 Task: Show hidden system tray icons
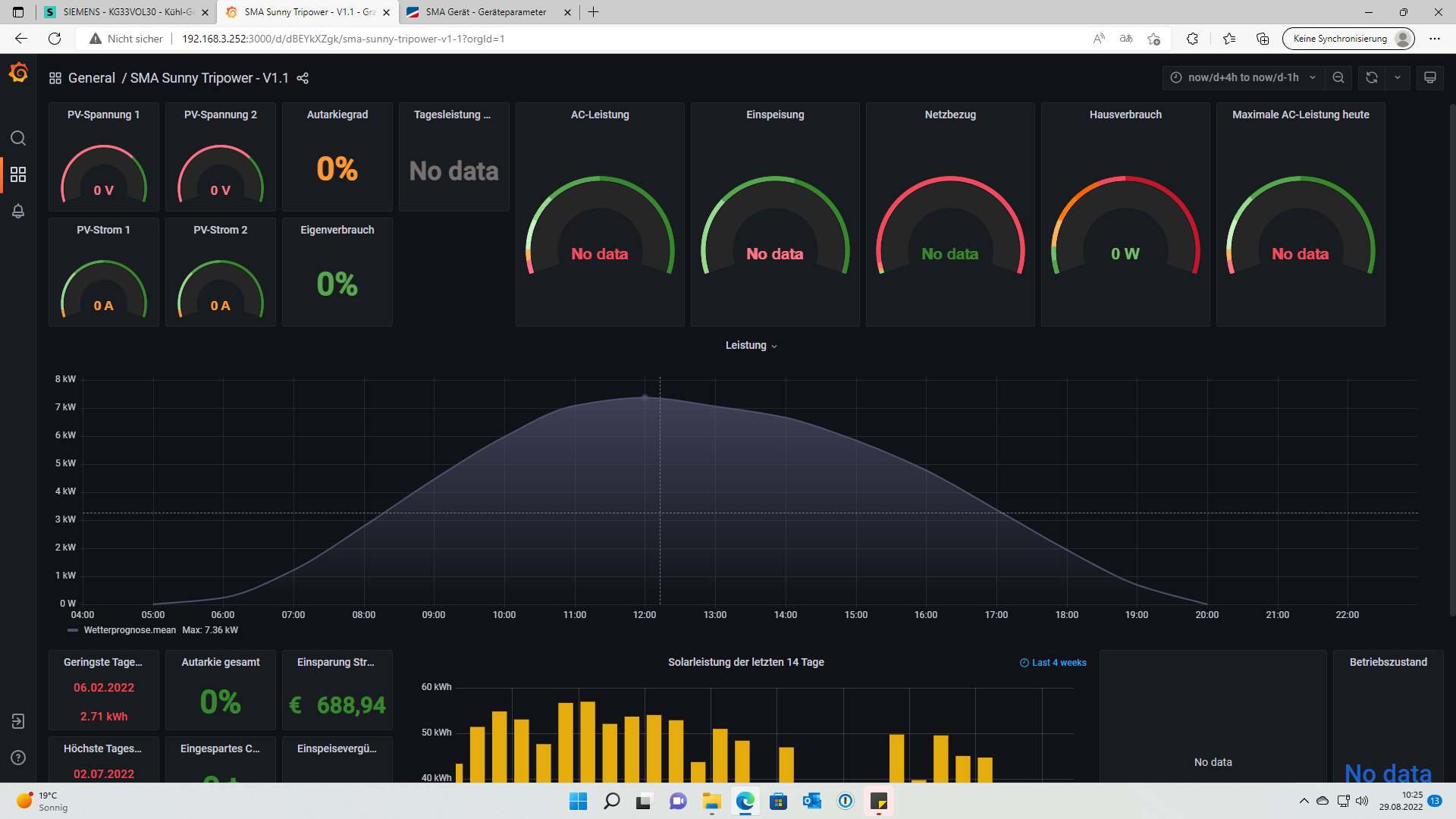[1304, 801]
